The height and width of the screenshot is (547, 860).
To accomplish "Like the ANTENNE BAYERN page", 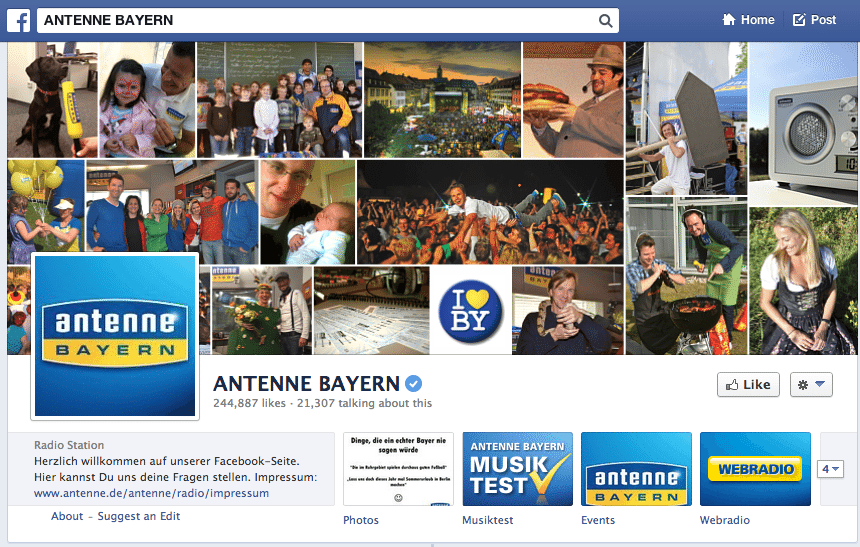I will coord(748,385).
